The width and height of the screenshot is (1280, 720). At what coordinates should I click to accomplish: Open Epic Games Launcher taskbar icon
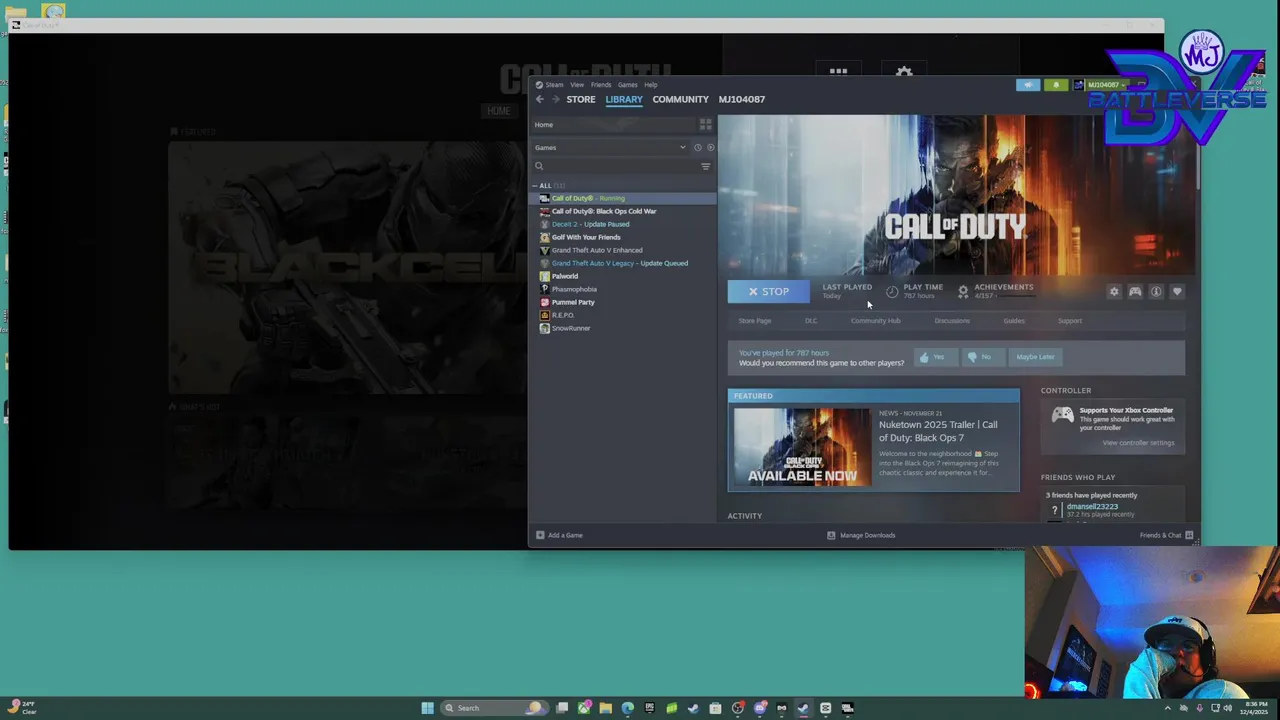[650, 708]
